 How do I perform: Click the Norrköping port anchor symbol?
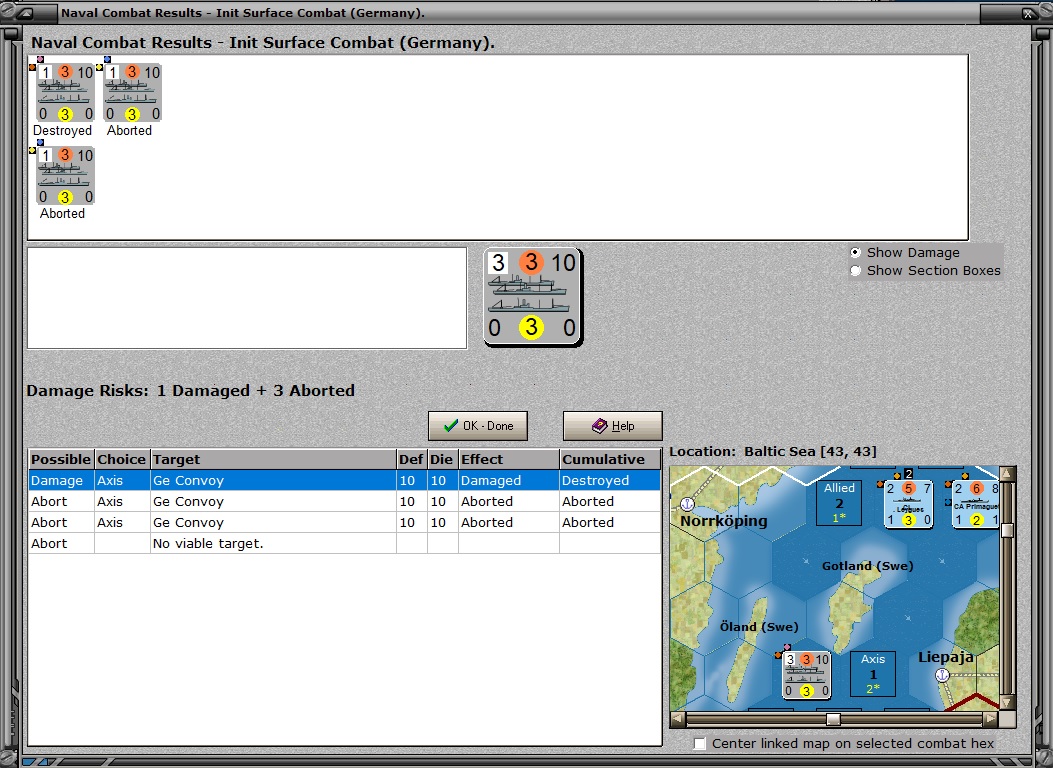point(686,503)
